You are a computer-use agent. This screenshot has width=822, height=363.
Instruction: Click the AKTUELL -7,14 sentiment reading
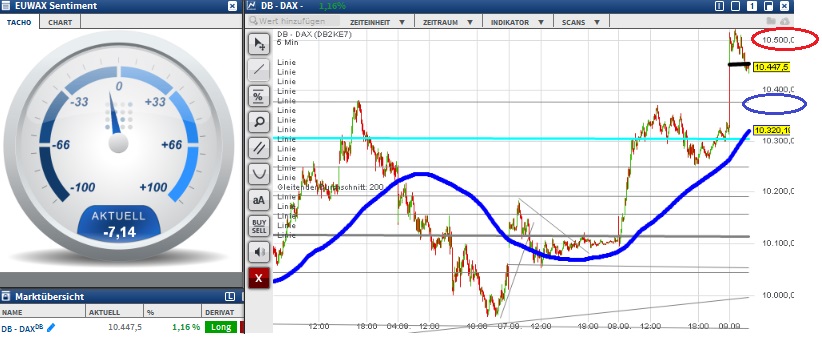(118, 224)
